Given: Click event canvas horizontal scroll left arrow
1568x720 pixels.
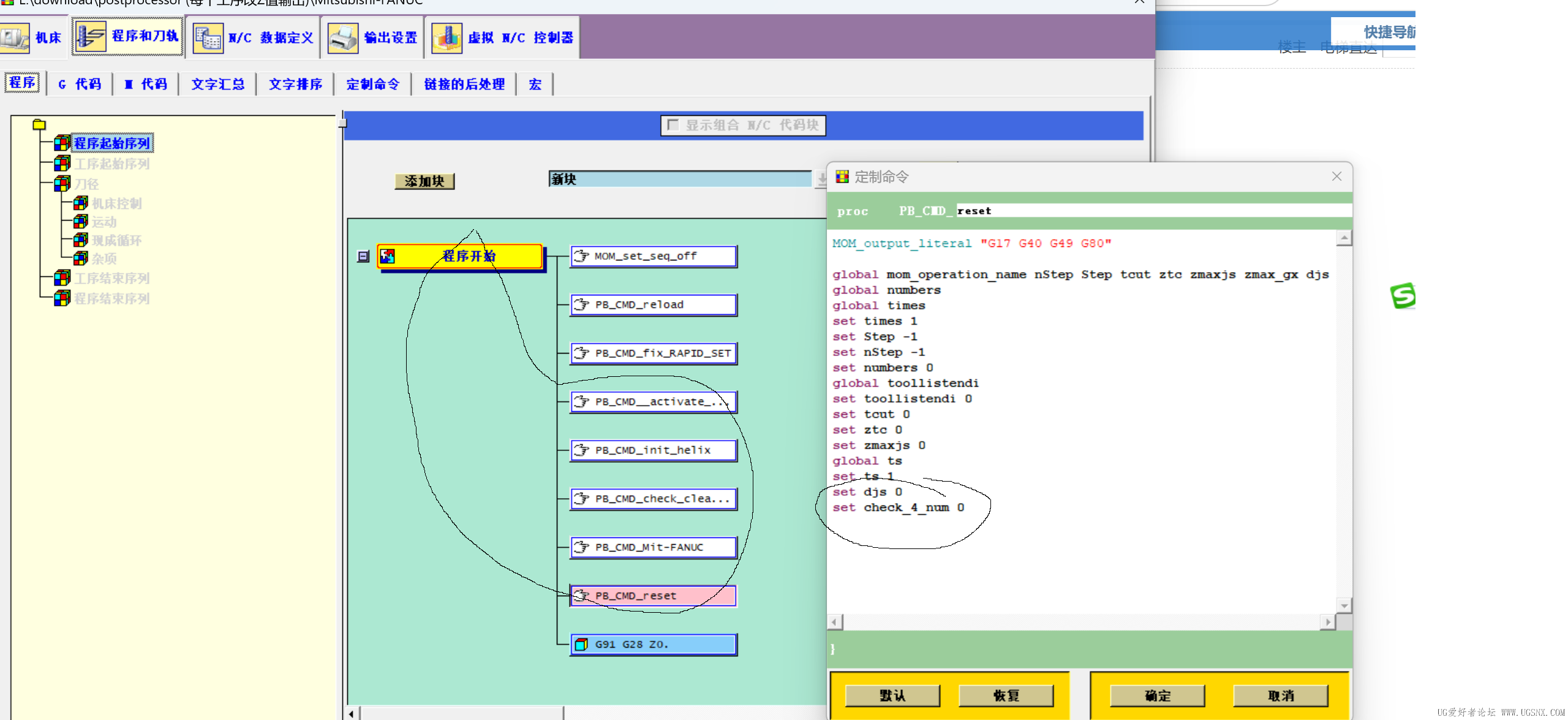Looking at the screenshot, I should point(352,714).
